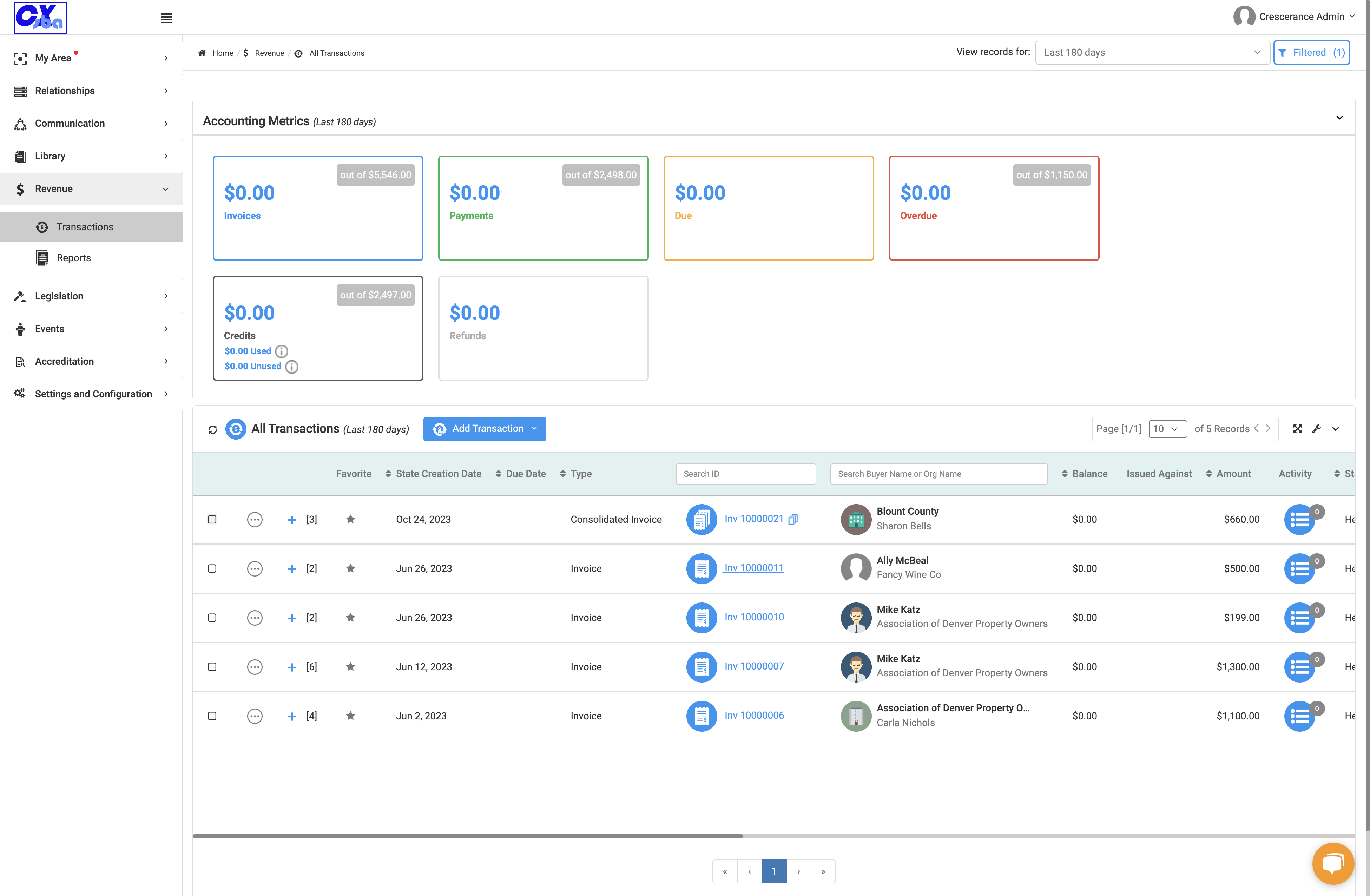This screenshot has width=1370, height=896.
Task: Click the fullscreen expand icon in table toolbar
Action: pyautogui.click(x=1297, y=429)
